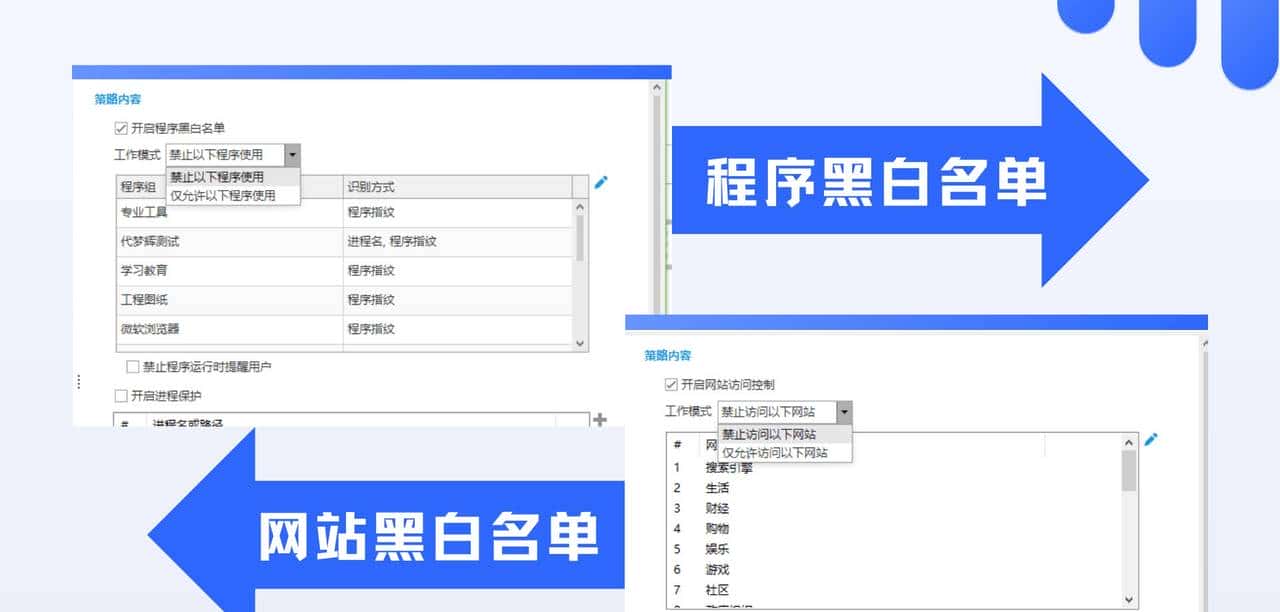
Task: Click the 识别方式 column header
Action: point(373,185)
